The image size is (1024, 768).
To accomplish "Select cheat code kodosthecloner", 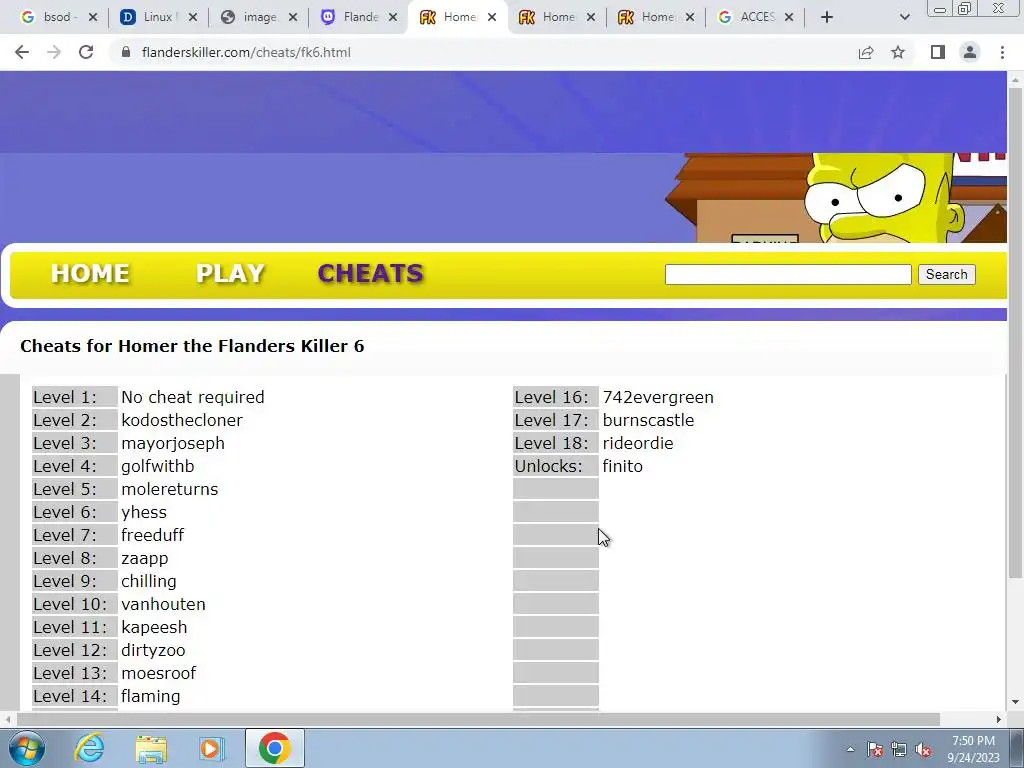I will tap(182, 420).
